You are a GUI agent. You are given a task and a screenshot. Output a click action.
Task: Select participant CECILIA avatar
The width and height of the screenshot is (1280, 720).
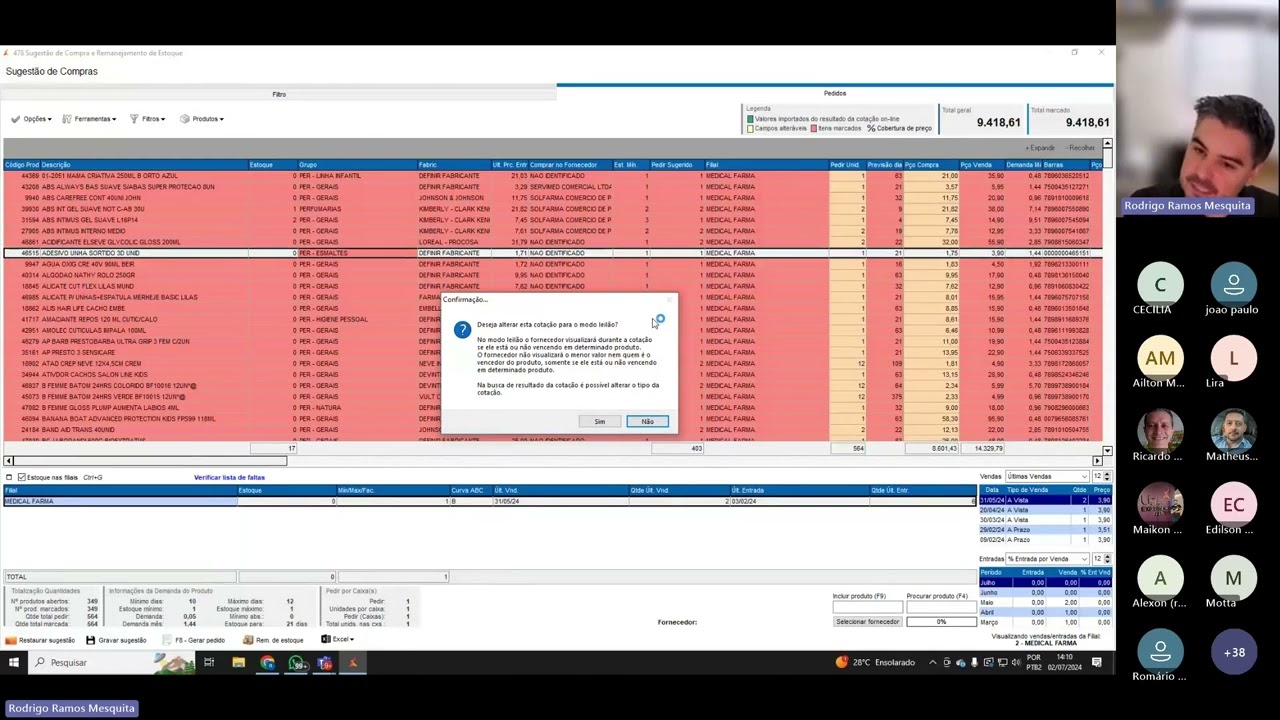pyautogui.click(x=1160, y=285)
